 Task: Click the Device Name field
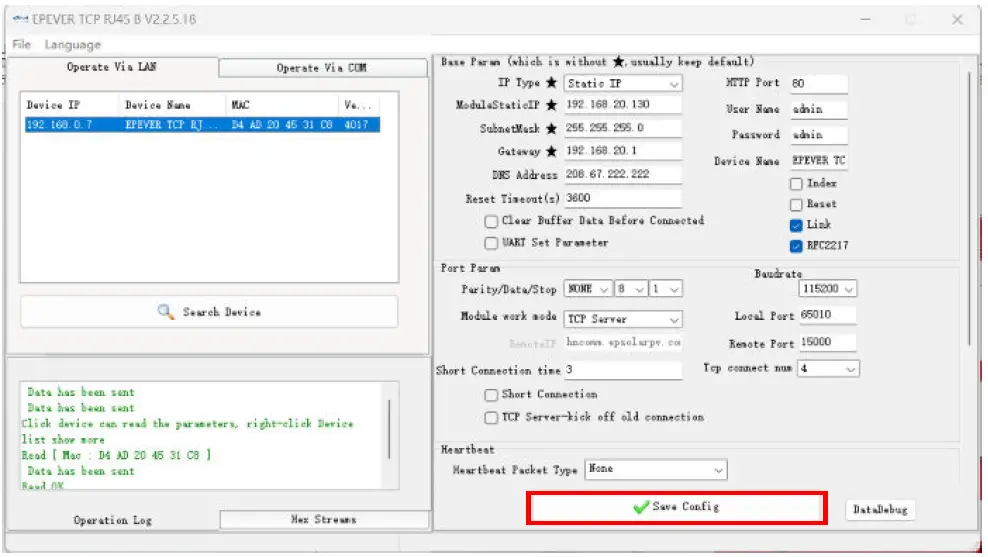click(819, 161)
